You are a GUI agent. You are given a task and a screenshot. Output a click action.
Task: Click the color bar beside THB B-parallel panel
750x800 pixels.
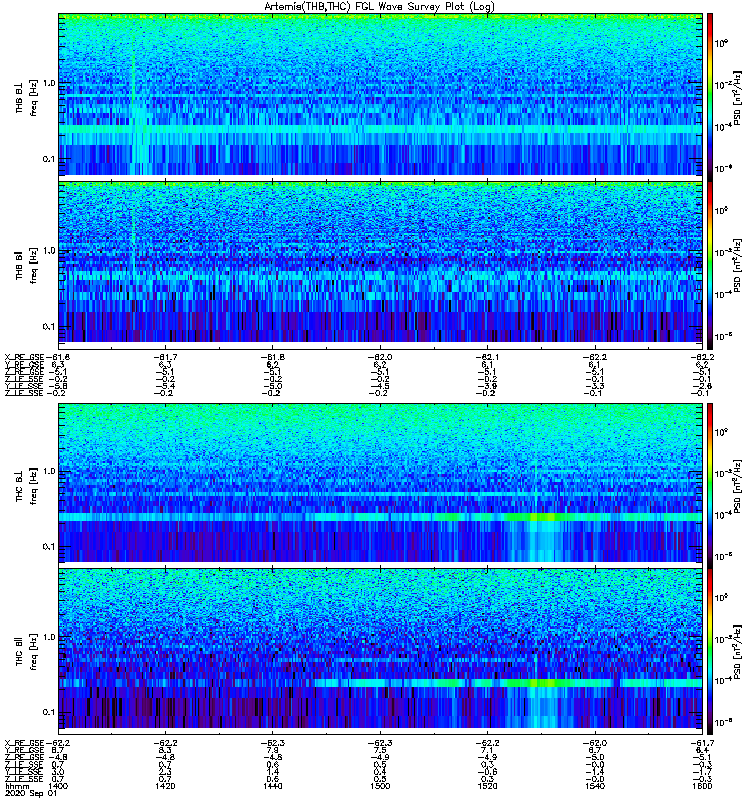click(710, 265)
